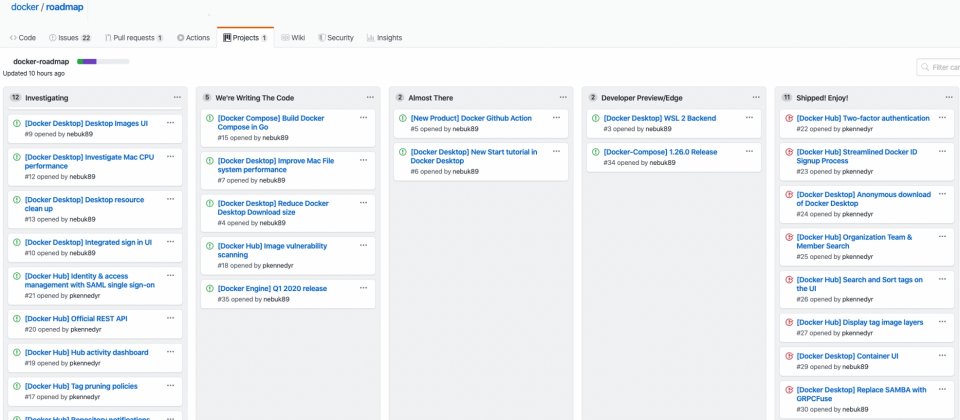Click closed-issue icon on Anonymous download card

click(x=789, y=195)
